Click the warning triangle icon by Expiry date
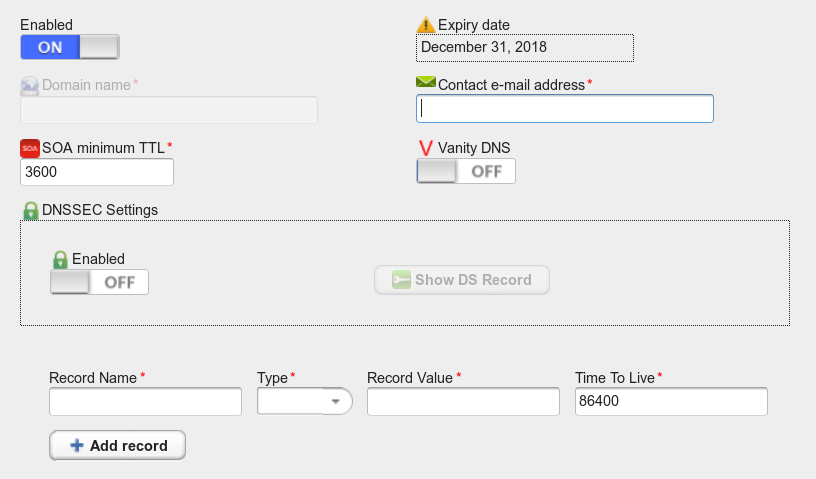816x479 pixels. coord(426,24)
